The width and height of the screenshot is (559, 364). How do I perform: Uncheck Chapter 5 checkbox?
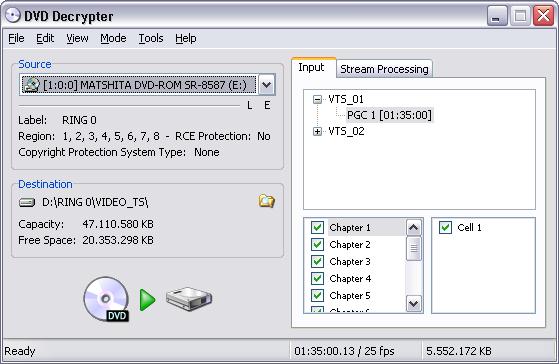tap(317, 296)
